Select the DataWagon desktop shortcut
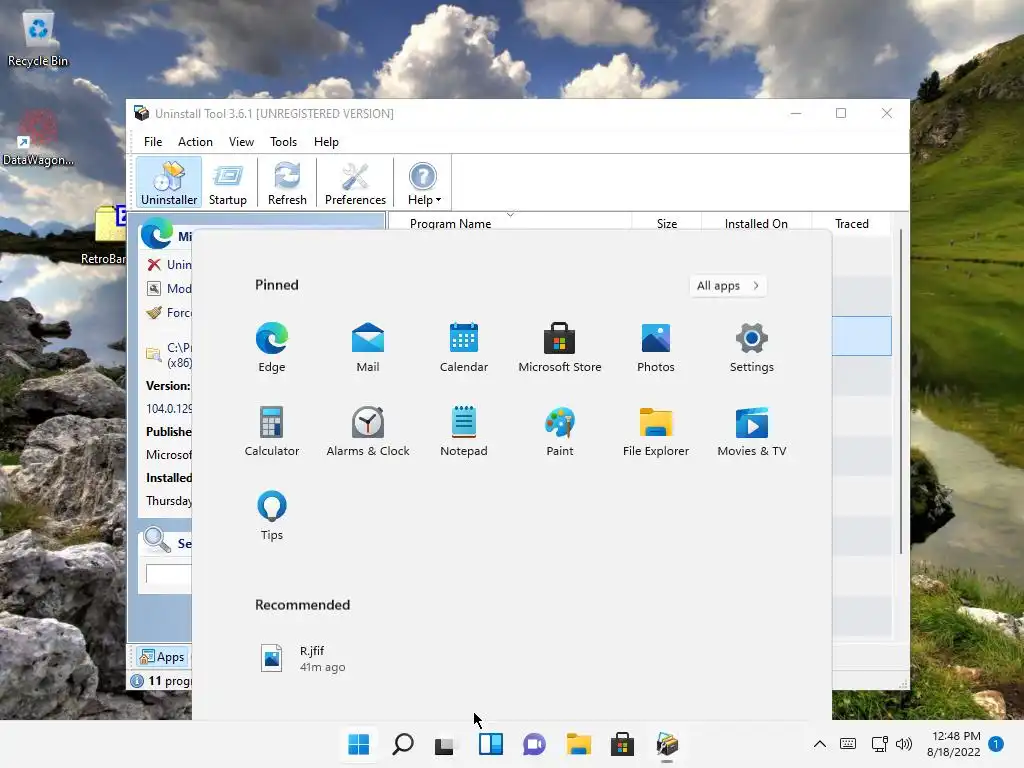 (x=38, y=138)
